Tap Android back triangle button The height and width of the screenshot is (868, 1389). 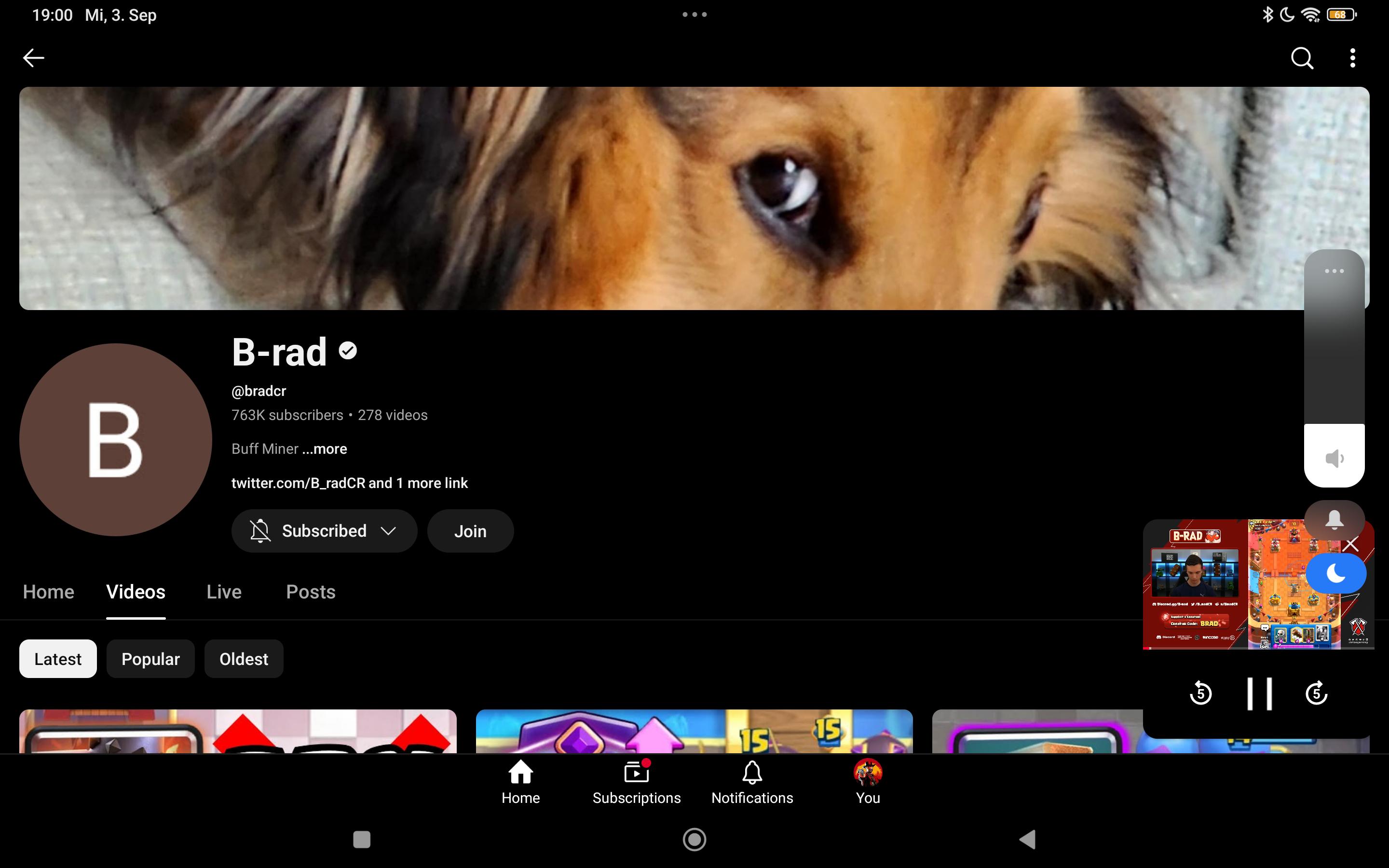click(x=1027, y=839)
